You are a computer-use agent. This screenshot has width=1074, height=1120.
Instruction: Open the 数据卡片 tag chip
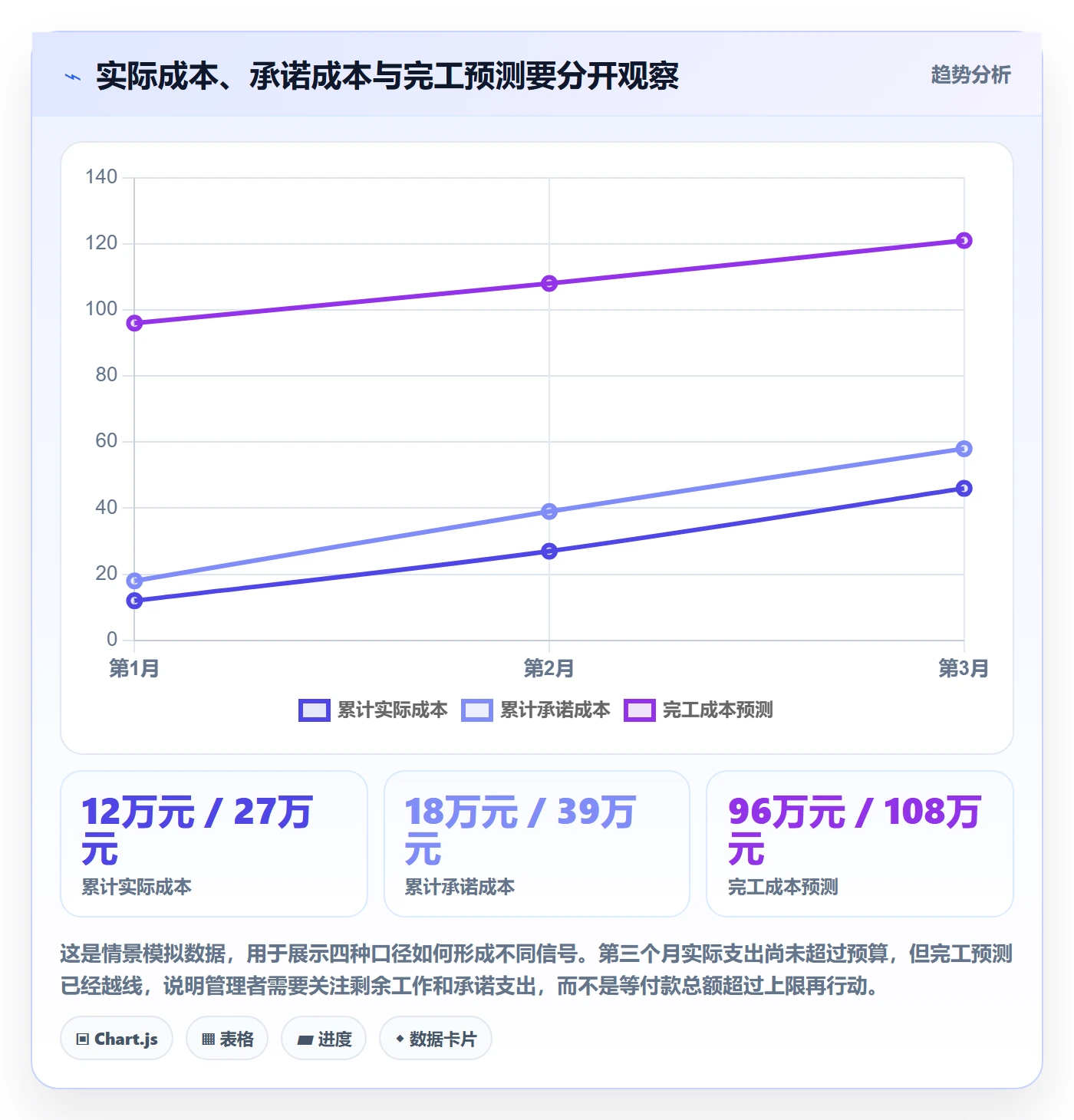pos(436,1039)
